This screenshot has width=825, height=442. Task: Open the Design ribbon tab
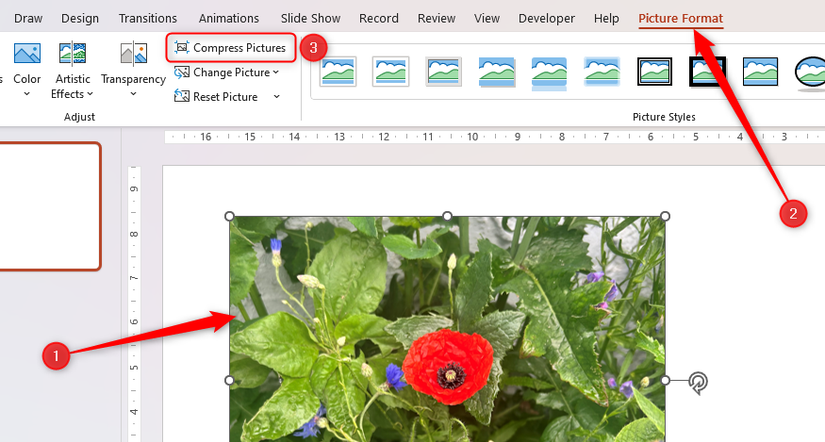pyautogui.click(x=80, y=18)
